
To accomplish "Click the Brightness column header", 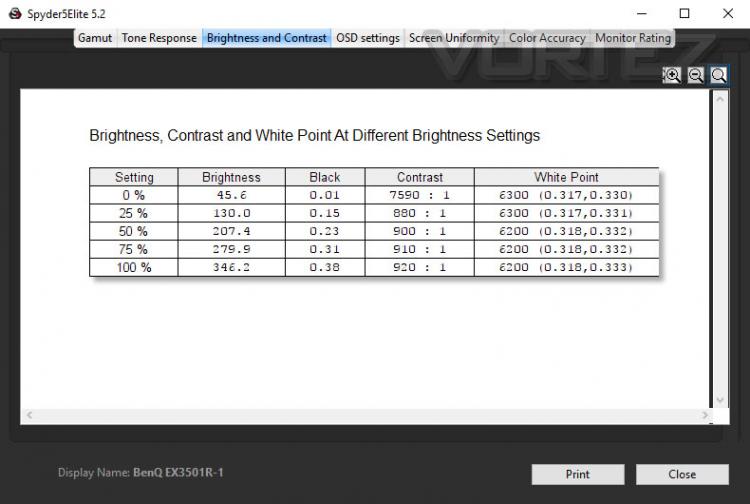I will (232, 177).
